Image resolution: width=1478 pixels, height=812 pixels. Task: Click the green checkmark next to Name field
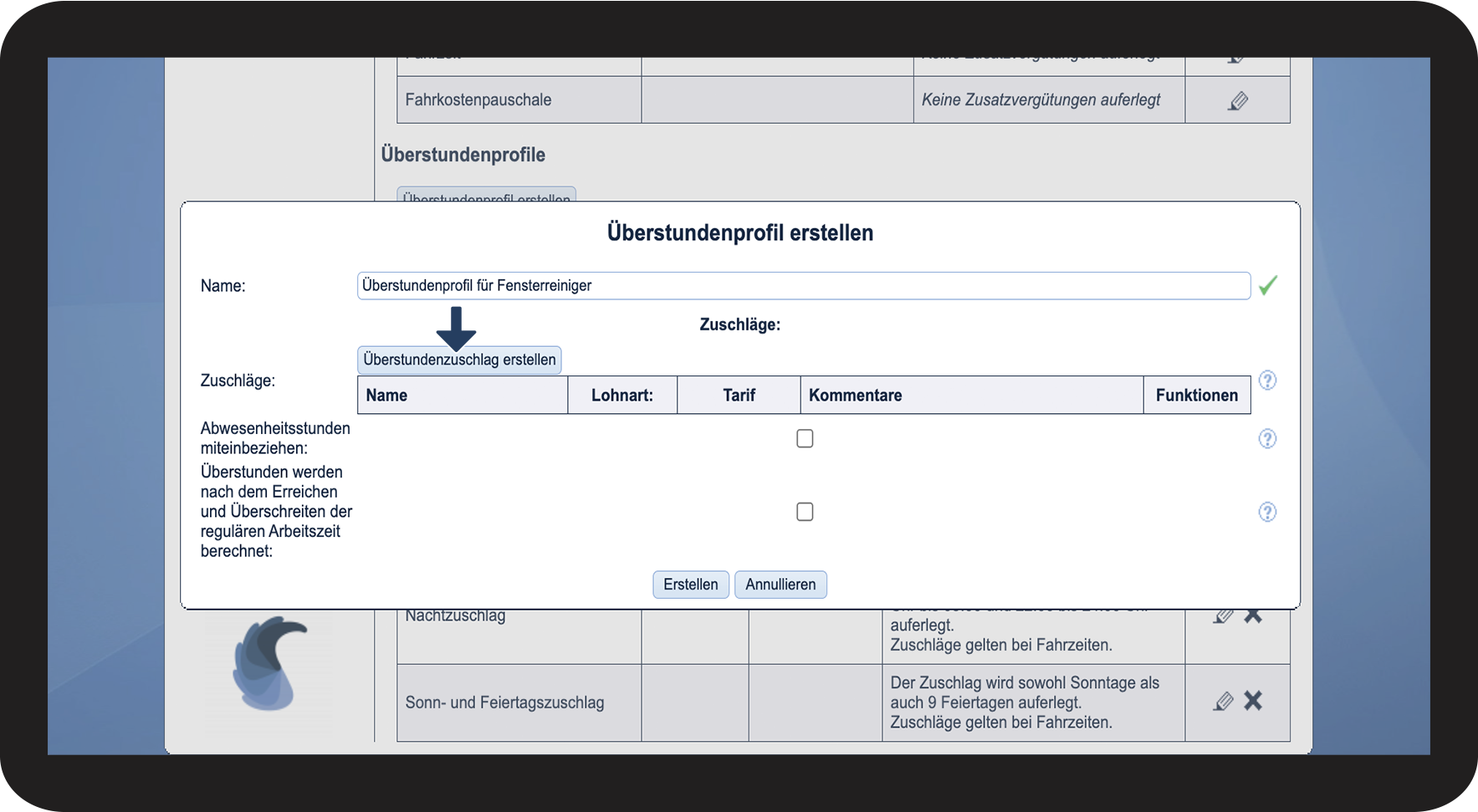tap(1268, 286)
